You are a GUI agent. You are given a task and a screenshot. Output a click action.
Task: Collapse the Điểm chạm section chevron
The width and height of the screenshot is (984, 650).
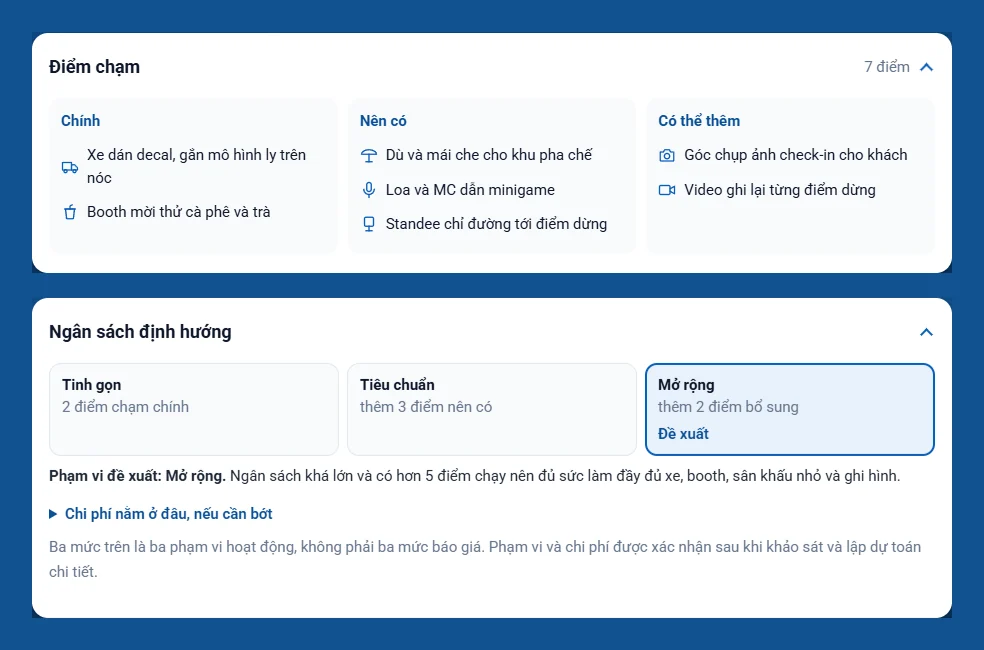tap(926, 67)
